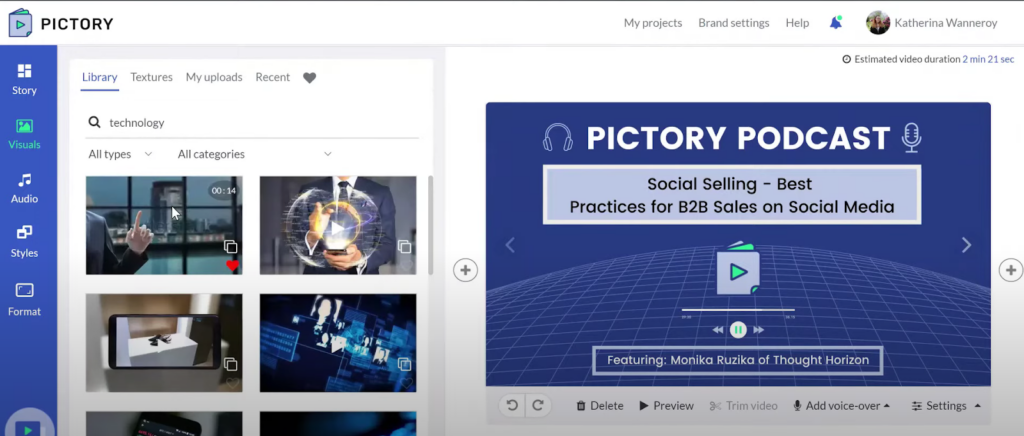Show favorites via heart tab icon
Image resolution: width=1024 pixels, height=436 pixels.
310,78
